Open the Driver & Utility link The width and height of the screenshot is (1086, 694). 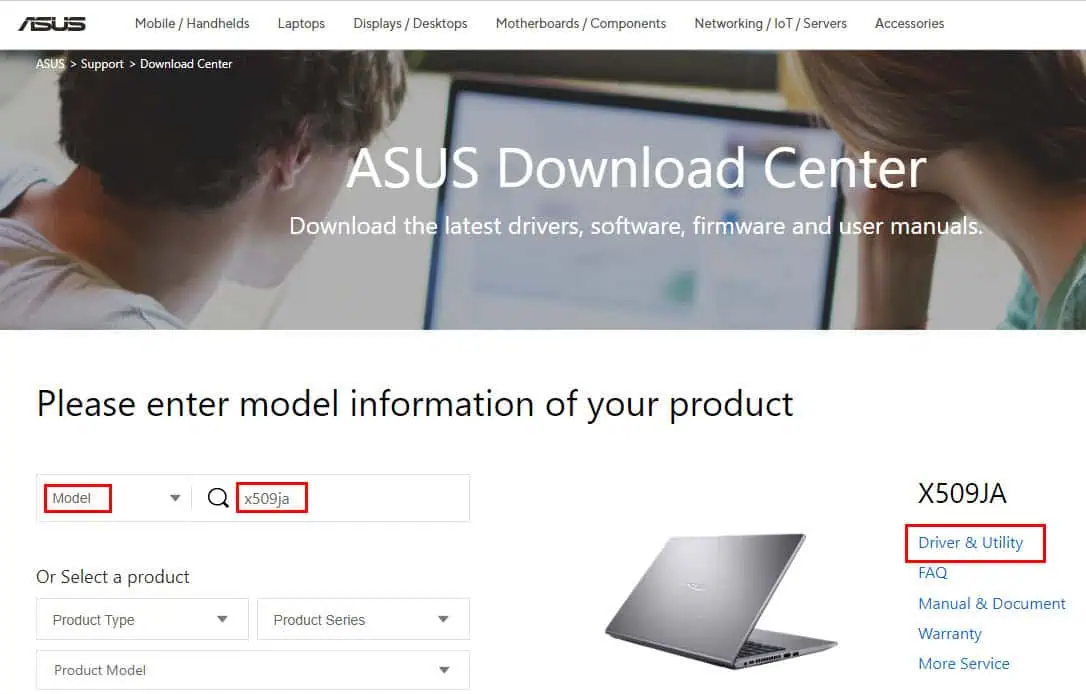click(x=970, y=542)
